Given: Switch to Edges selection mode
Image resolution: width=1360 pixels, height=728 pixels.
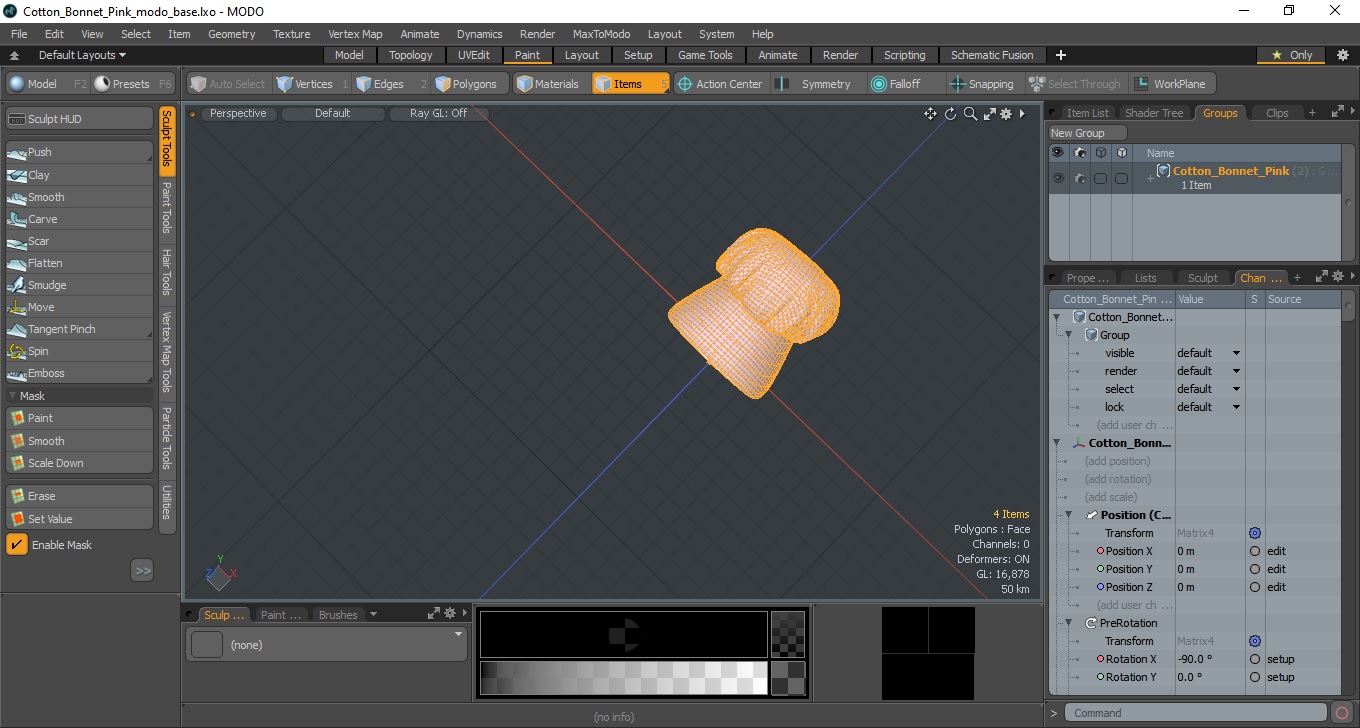Looking at the screenshot, I should pos(389,84).
